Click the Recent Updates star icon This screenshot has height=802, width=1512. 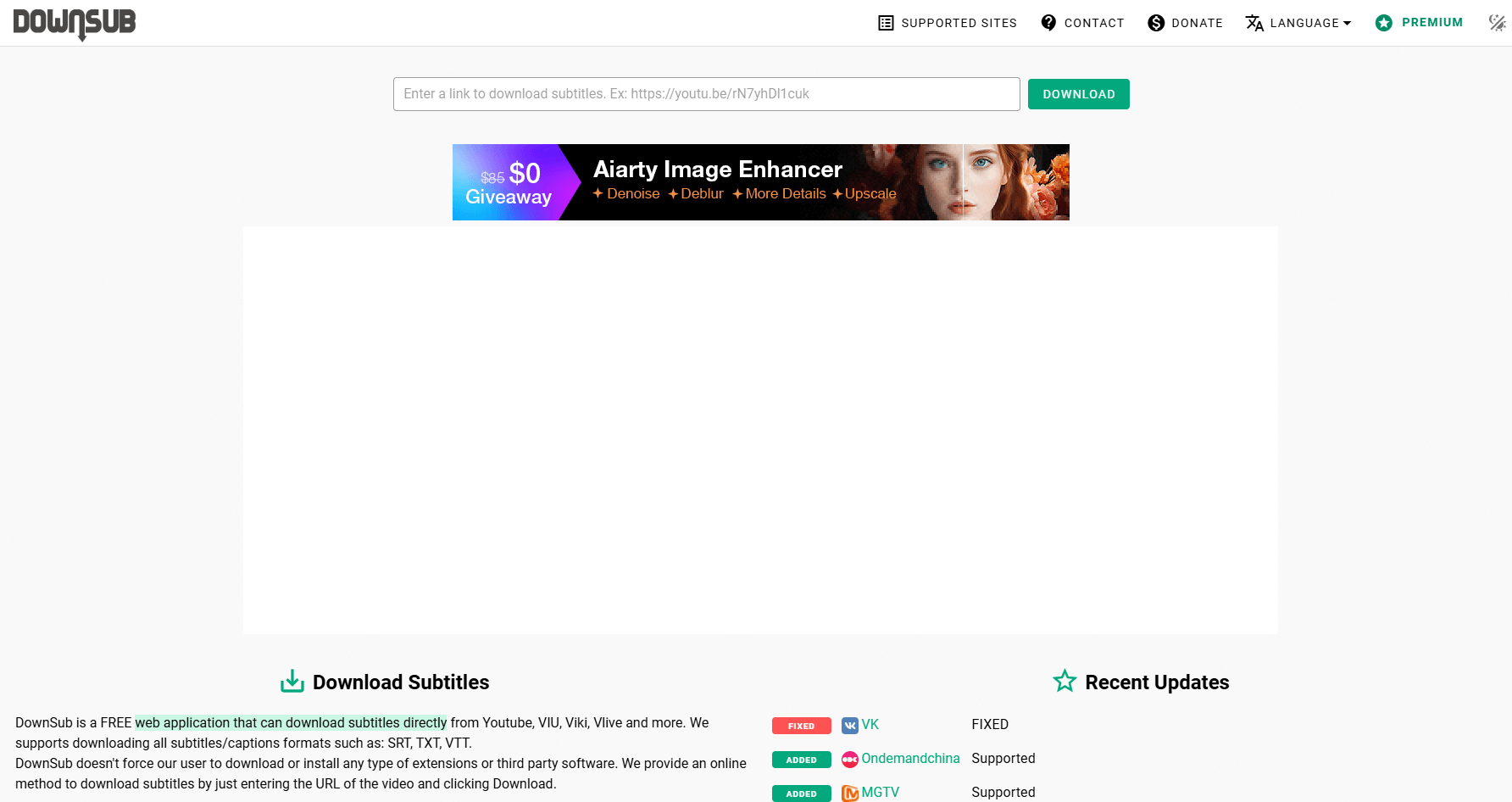(x=1065, y=682)
